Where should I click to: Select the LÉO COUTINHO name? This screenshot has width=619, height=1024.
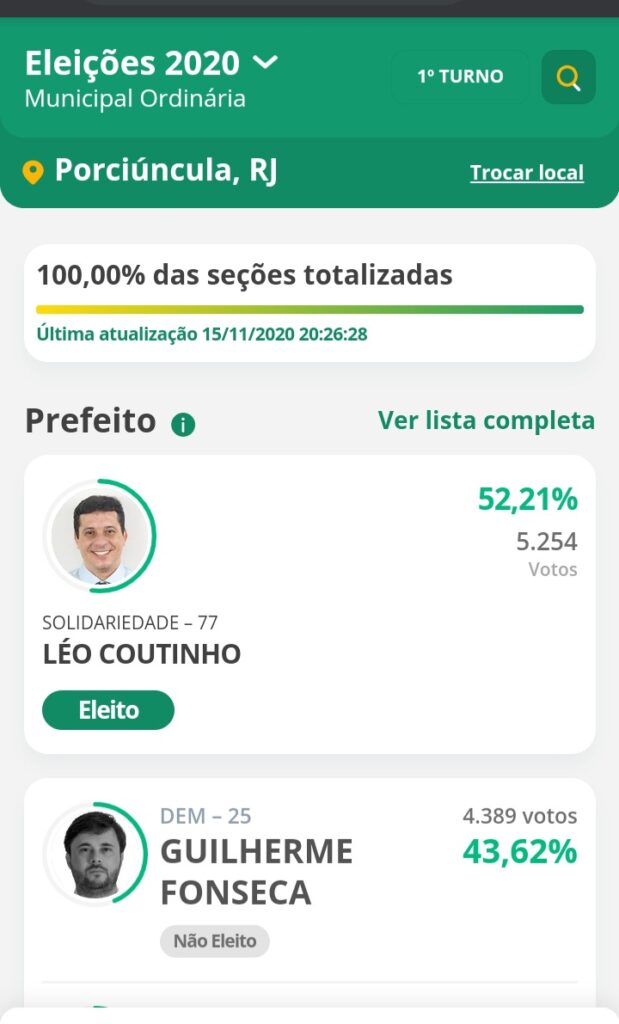tap(142, 654)
